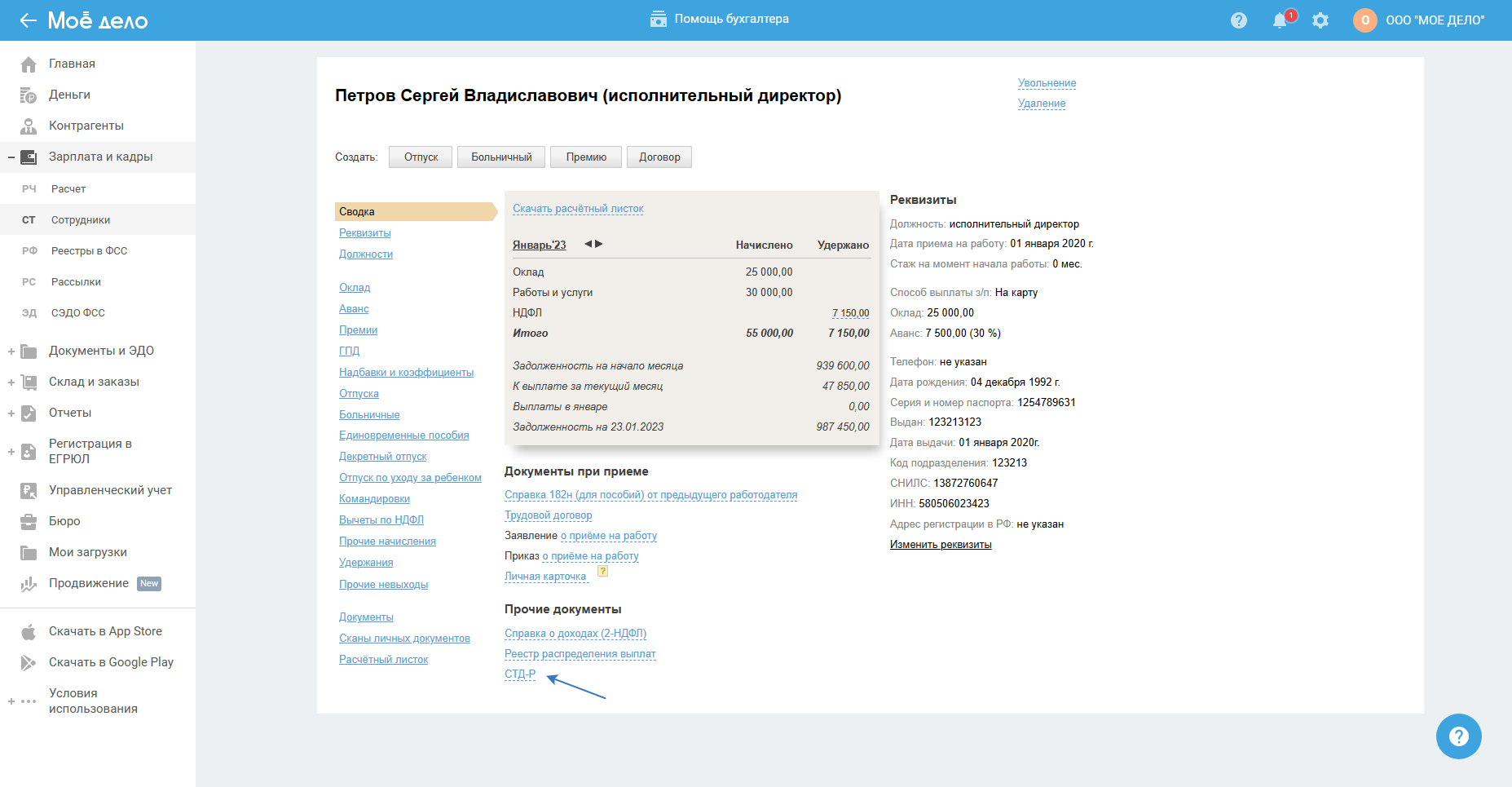Expand the Документы и ЭДО section
Screen dimensions: 1512x787
(11, 351)
